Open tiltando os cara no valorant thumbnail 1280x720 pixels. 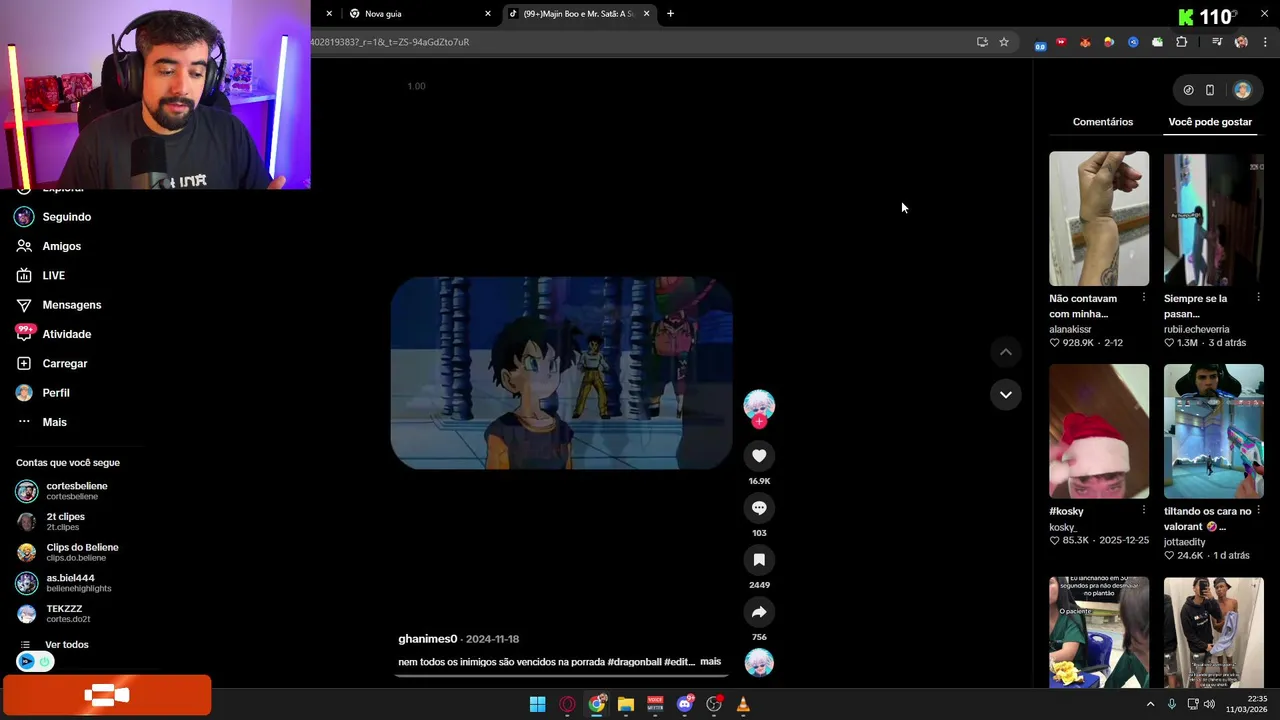point(1213,431)
